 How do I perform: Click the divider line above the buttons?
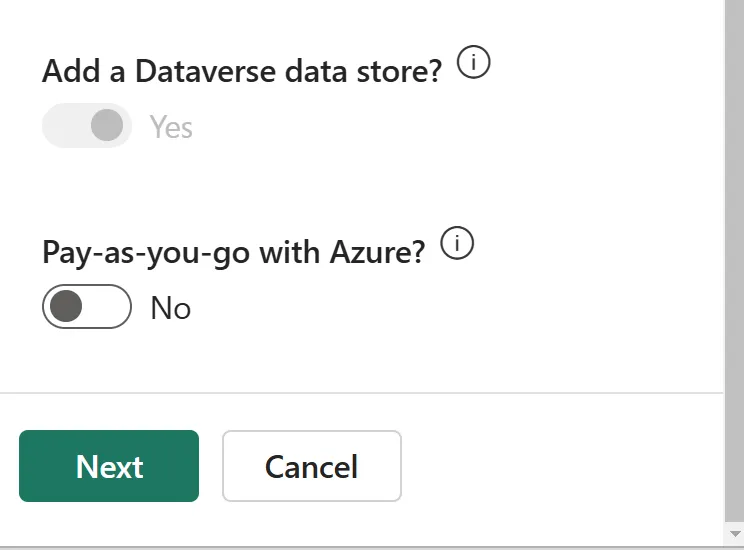[362, 393]
